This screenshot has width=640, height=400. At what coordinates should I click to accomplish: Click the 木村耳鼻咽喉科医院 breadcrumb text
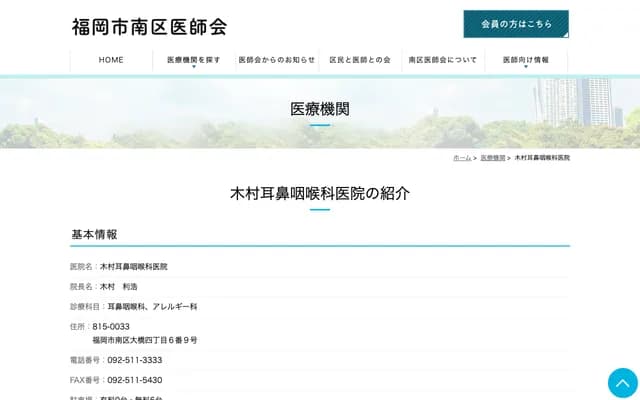click(x=542, y=158)
